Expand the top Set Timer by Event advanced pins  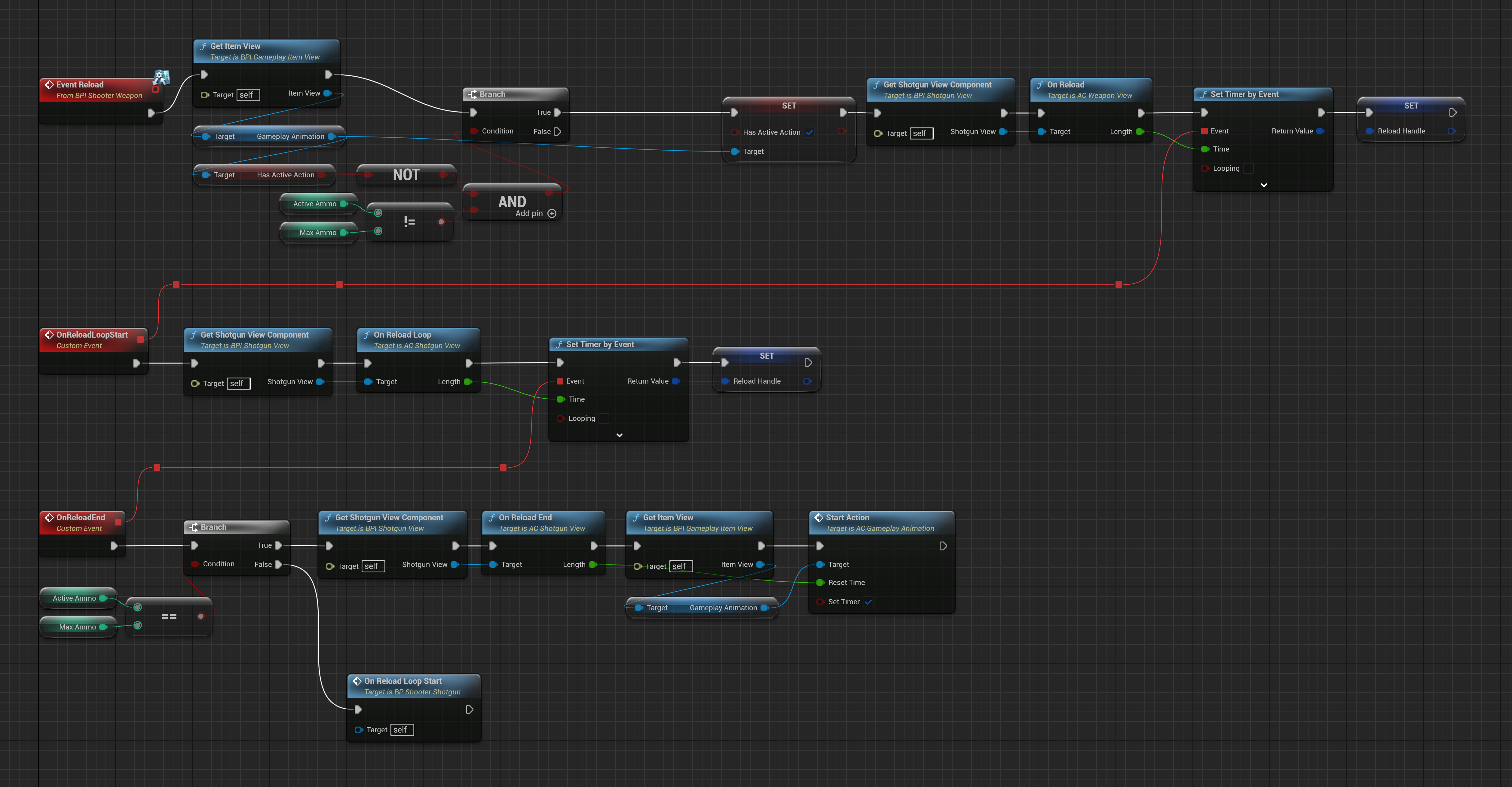(1264, 185)
